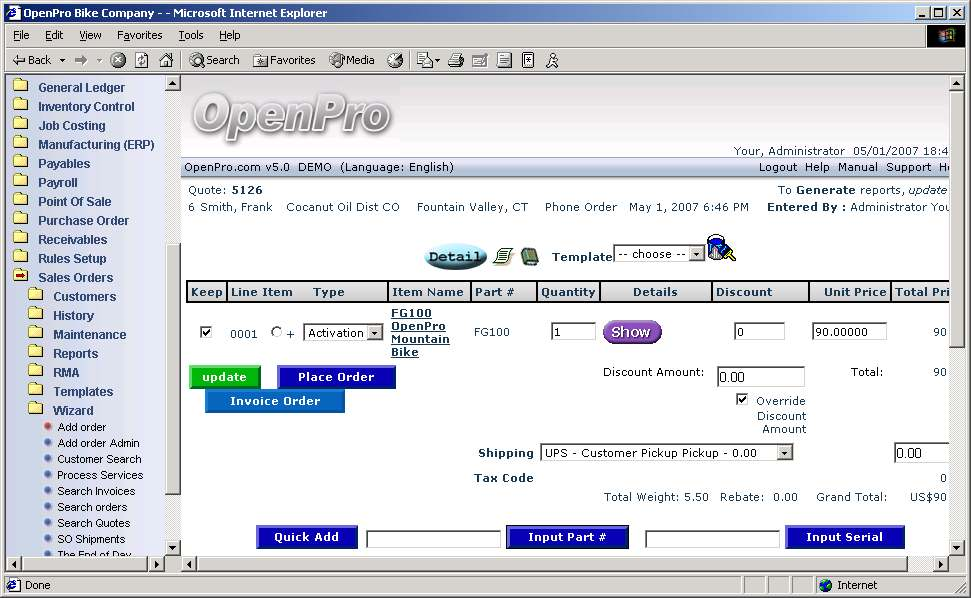Open the History toolbar icon
This screenshot has width=971, height=598.
point(395,60)
